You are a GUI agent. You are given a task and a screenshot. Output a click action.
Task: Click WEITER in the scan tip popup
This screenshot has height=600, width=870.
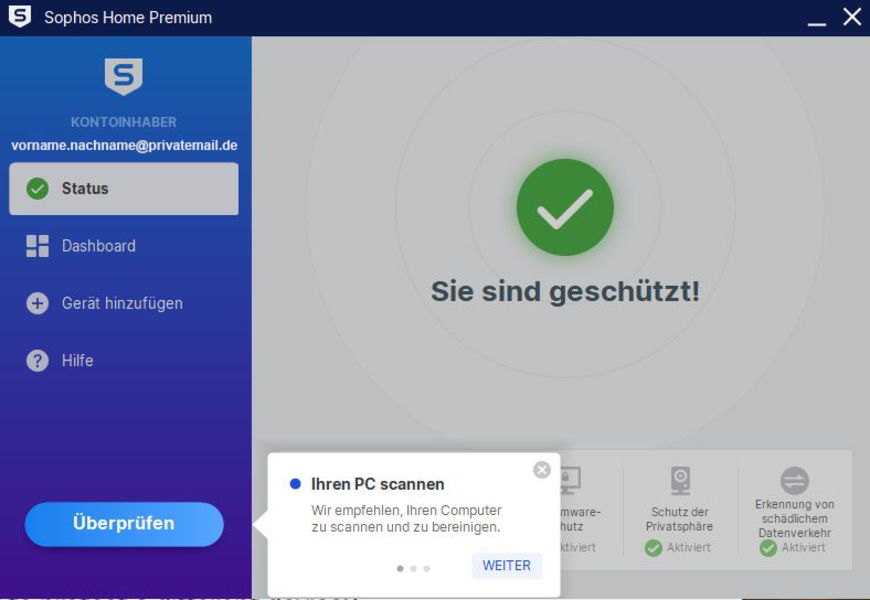coord(507,566)
